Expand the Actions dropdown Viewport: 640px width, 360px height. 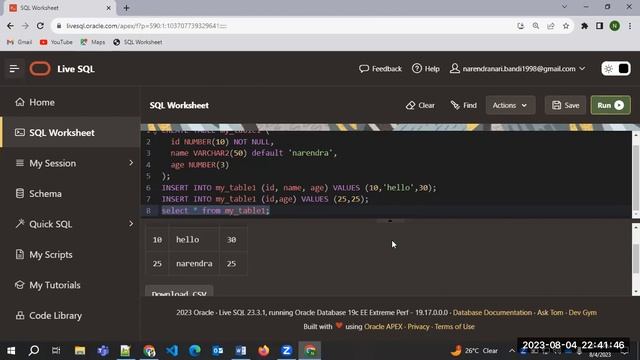509,105
